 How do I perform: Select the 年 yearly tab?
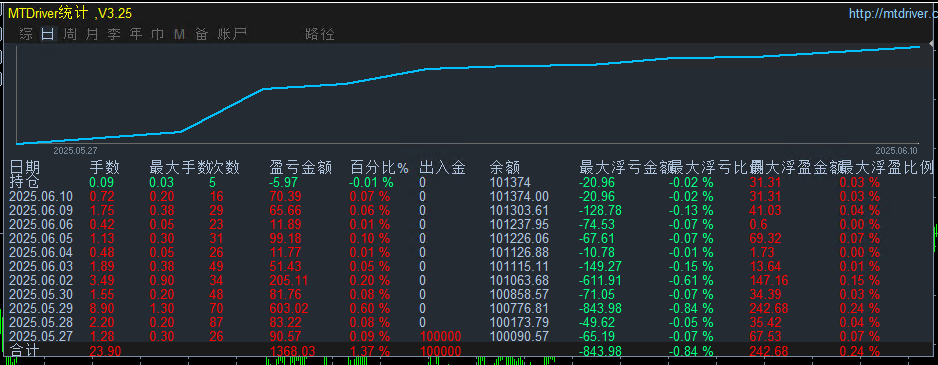coord(136,34)
